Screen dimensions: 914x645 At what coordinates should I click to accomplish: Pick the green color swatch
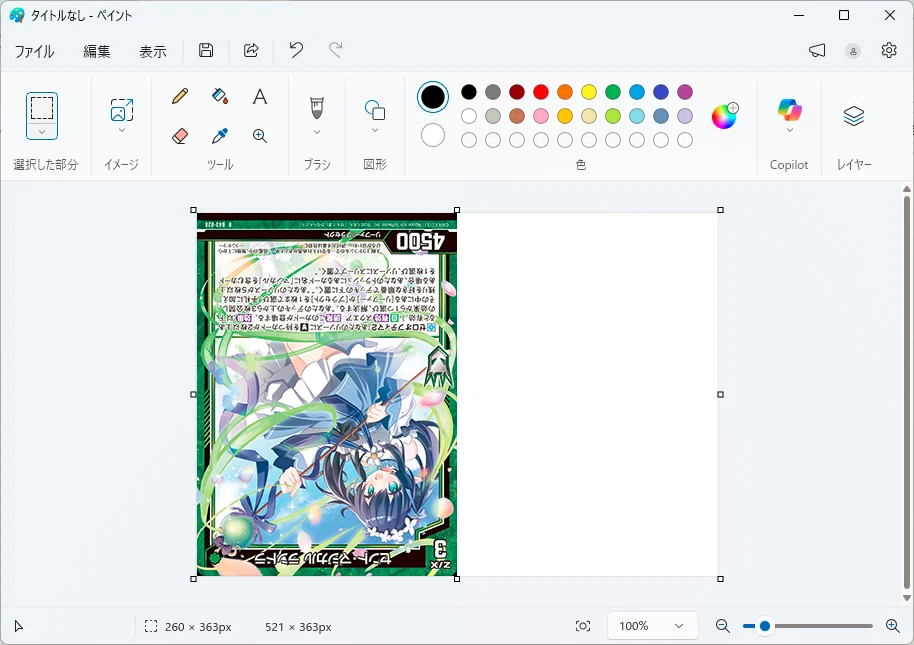pos(613,92)
